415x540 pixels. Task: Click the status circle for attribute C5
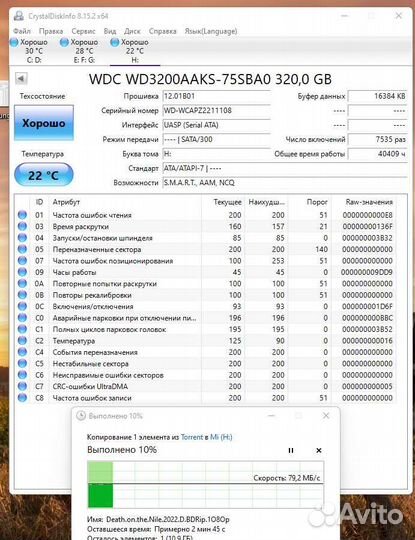tap(22, 363)
